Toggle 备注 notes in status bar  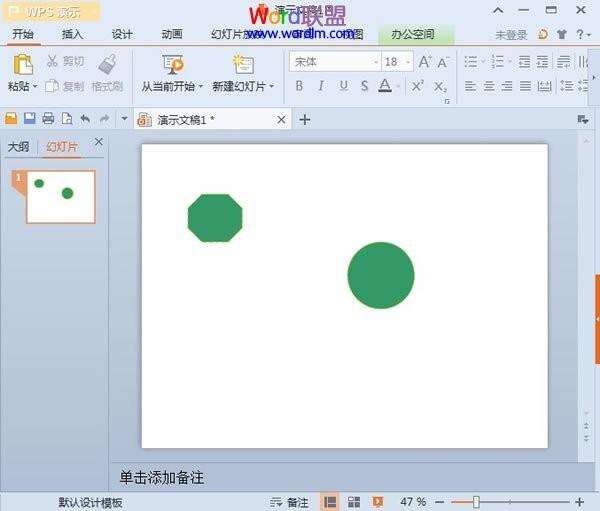click(289, 502)
